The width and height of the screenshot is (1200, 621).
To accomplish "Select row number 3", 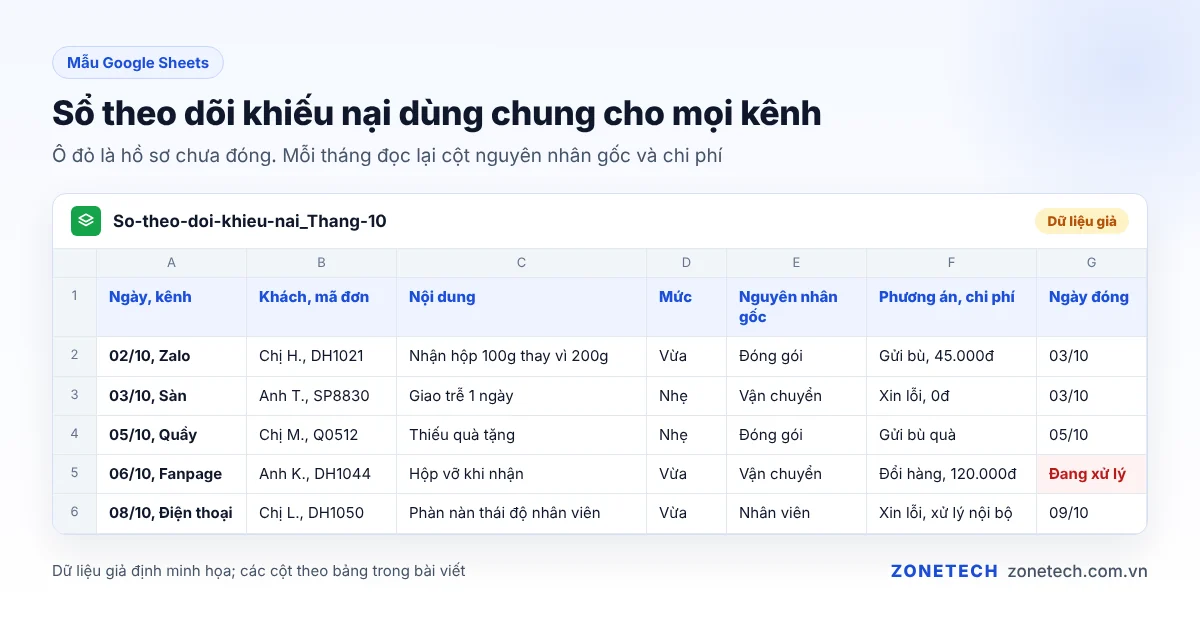I will tap(75, 395).
